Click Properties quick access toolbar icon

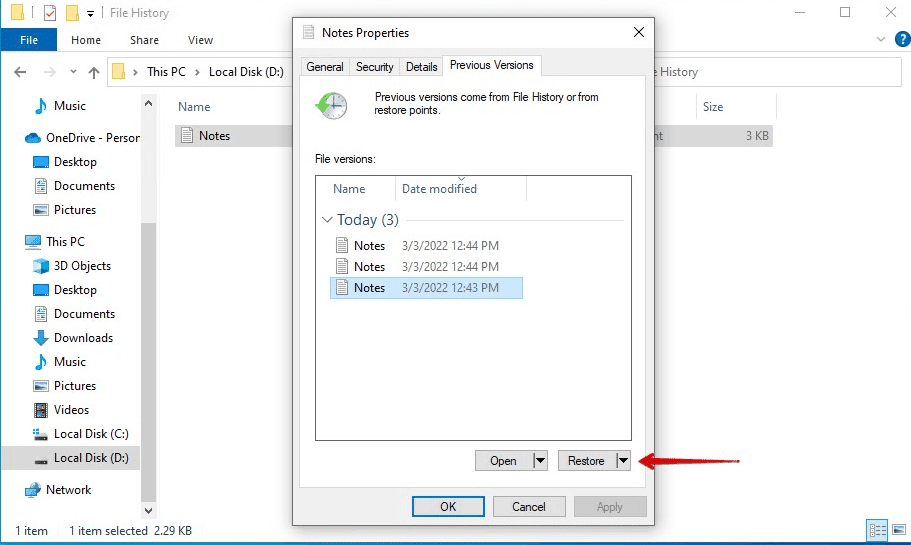click(x=50, y=13)
